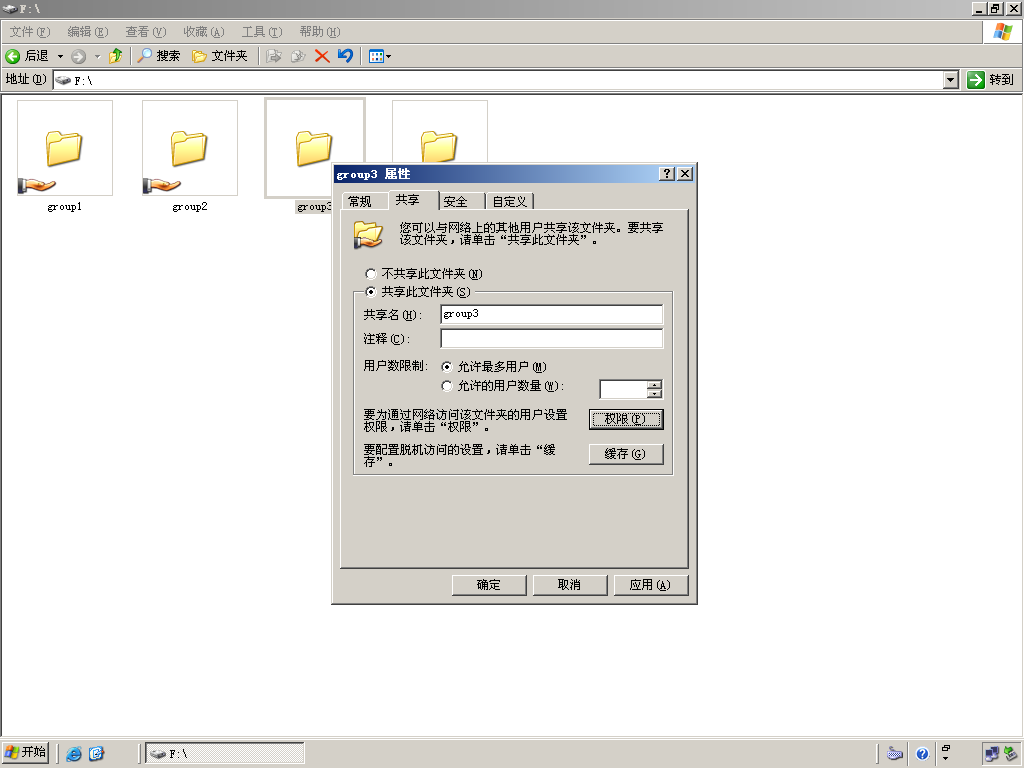1024x768 pixels.
Task: Click the F:\ taskbar window button
Action: coord(225,754)
